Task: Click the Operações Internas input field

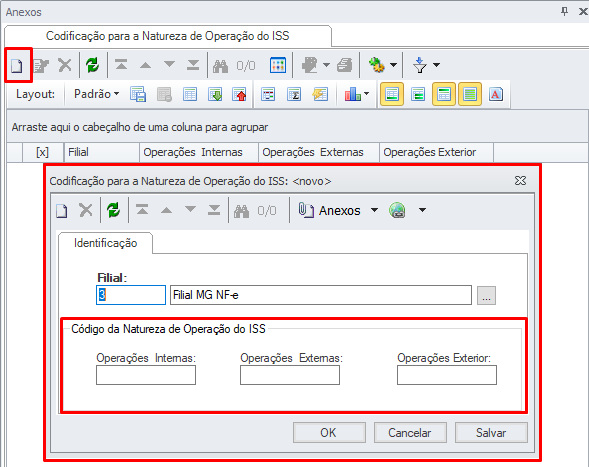Action: (x=146, y=375)
